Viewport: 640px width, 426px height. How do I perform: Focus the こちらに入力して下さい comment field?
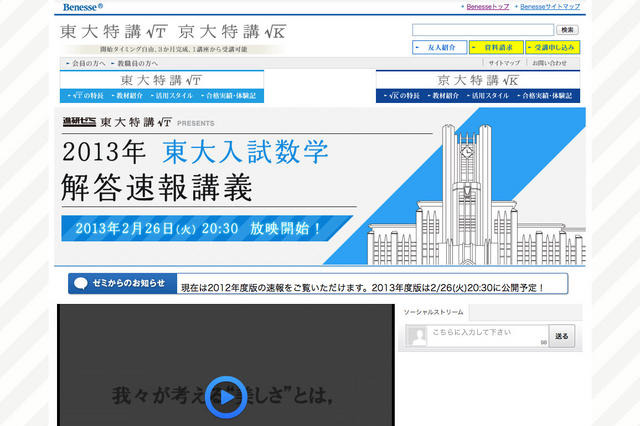click(x=487, y=336)
